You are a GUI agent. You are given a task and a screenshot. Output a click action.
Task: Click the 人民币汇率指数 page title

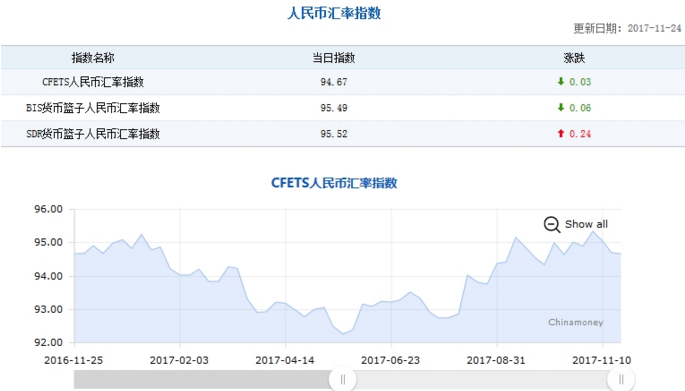click(334, 13)
